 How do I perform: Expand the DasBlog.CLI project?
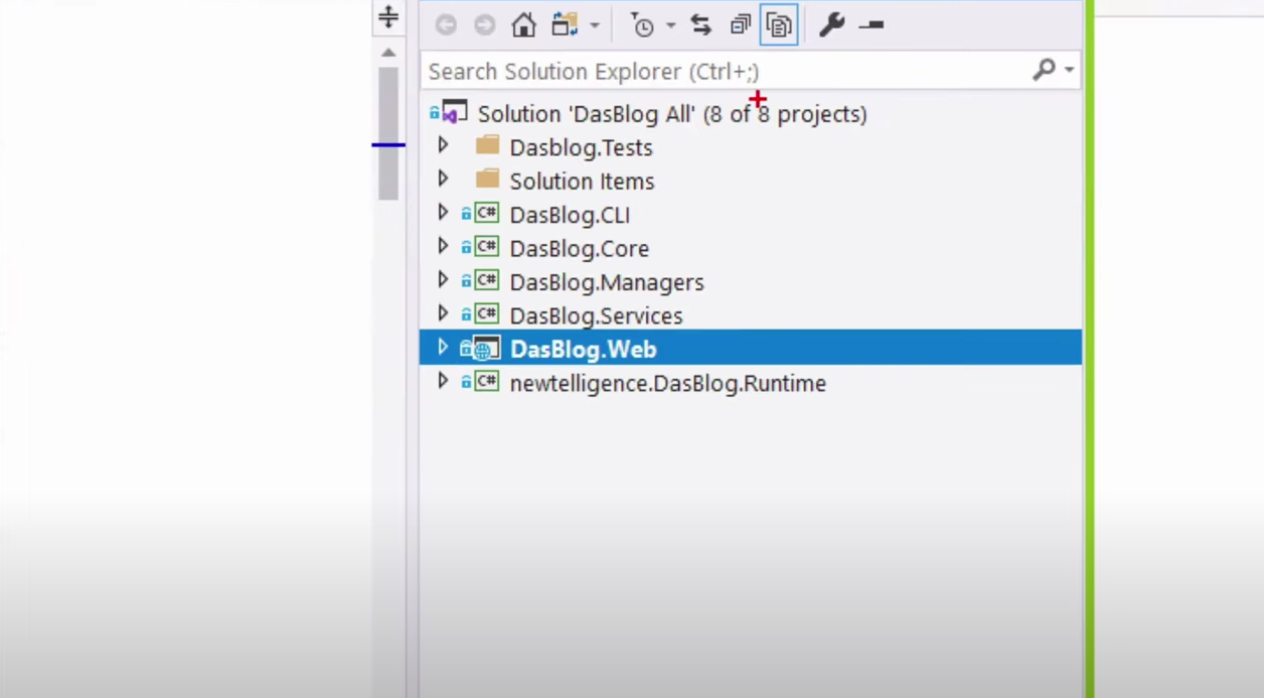tap(443, 213)
